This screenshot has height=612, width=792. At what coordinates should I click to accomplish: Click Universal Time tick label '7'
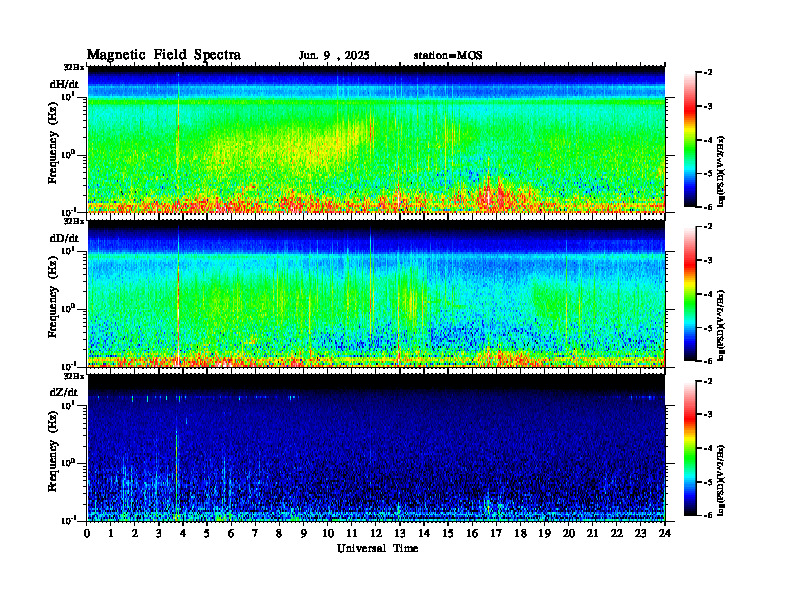(x=256, y=533)
